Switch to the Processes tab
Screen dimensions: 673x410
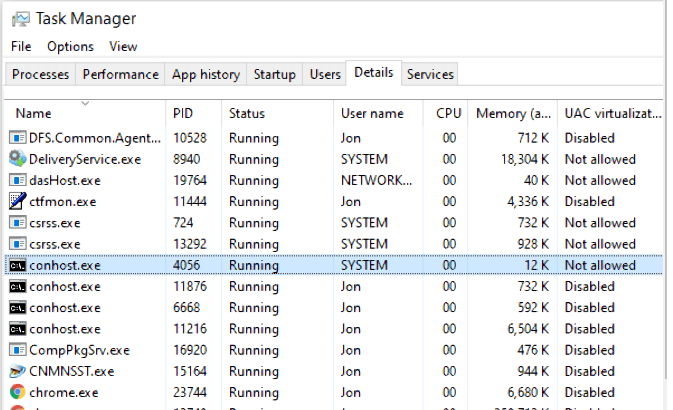coord(40,74)
